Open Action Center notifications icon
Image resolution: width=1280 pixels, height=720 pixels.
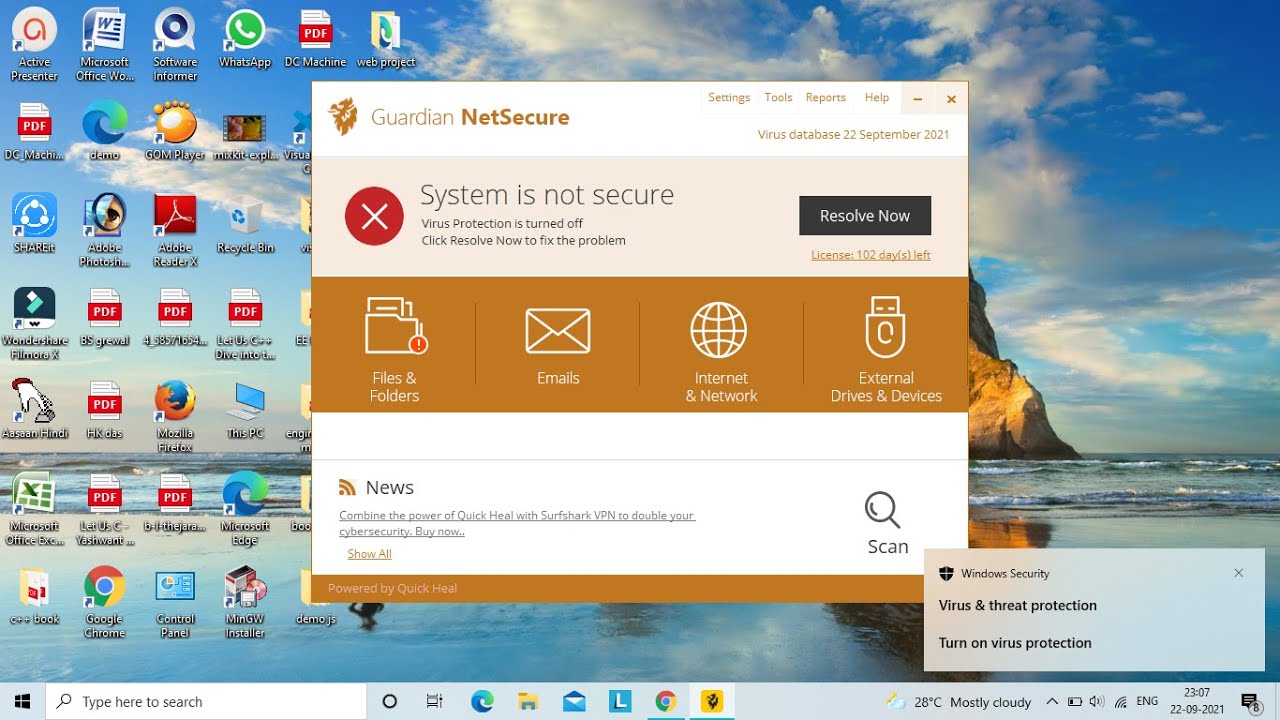tap(1250, 701)
